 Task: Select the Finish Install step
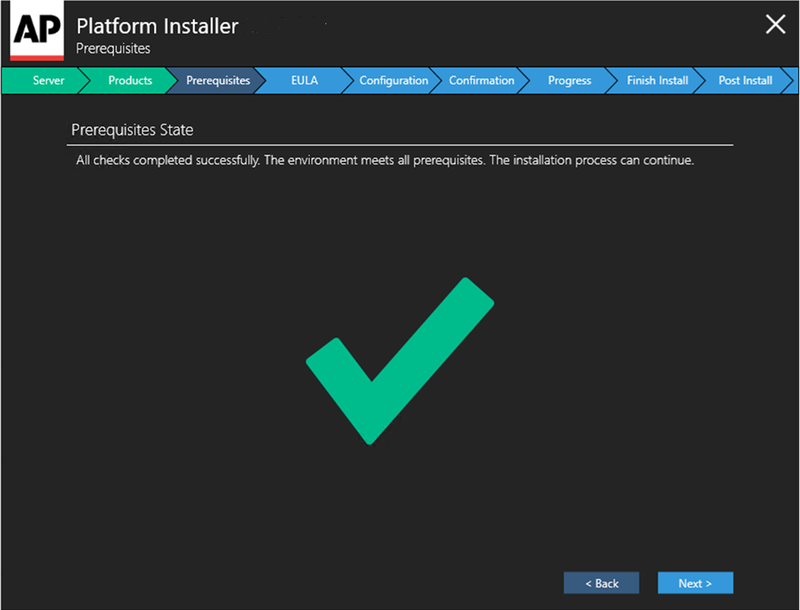click(657, 81)
